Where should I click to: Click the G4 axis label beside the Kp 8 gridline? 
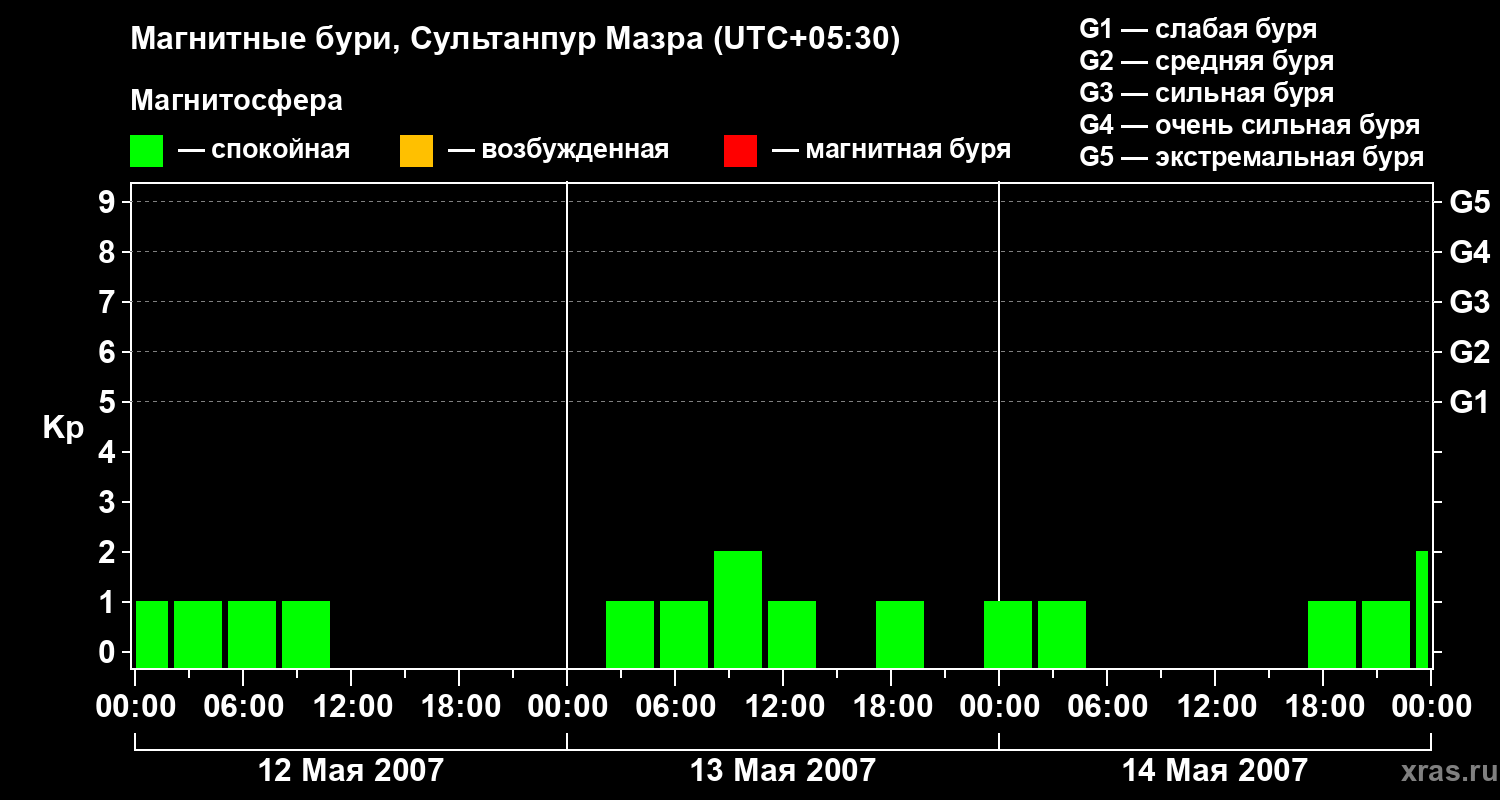[1470, 252]
